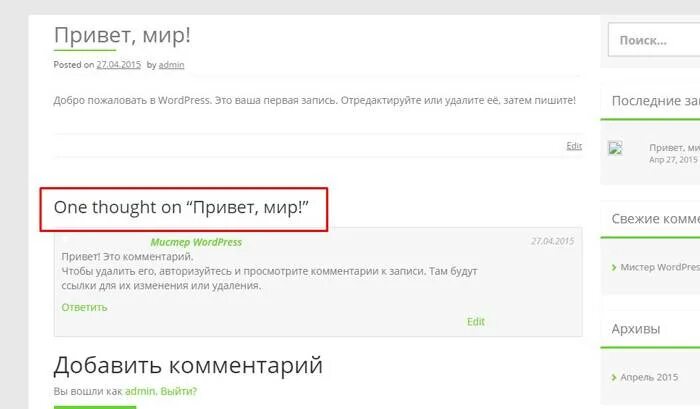The height and width of the screenshot is (409, 700).
Task: Click the "One thought on" comments heading
Action: (181, 208)
